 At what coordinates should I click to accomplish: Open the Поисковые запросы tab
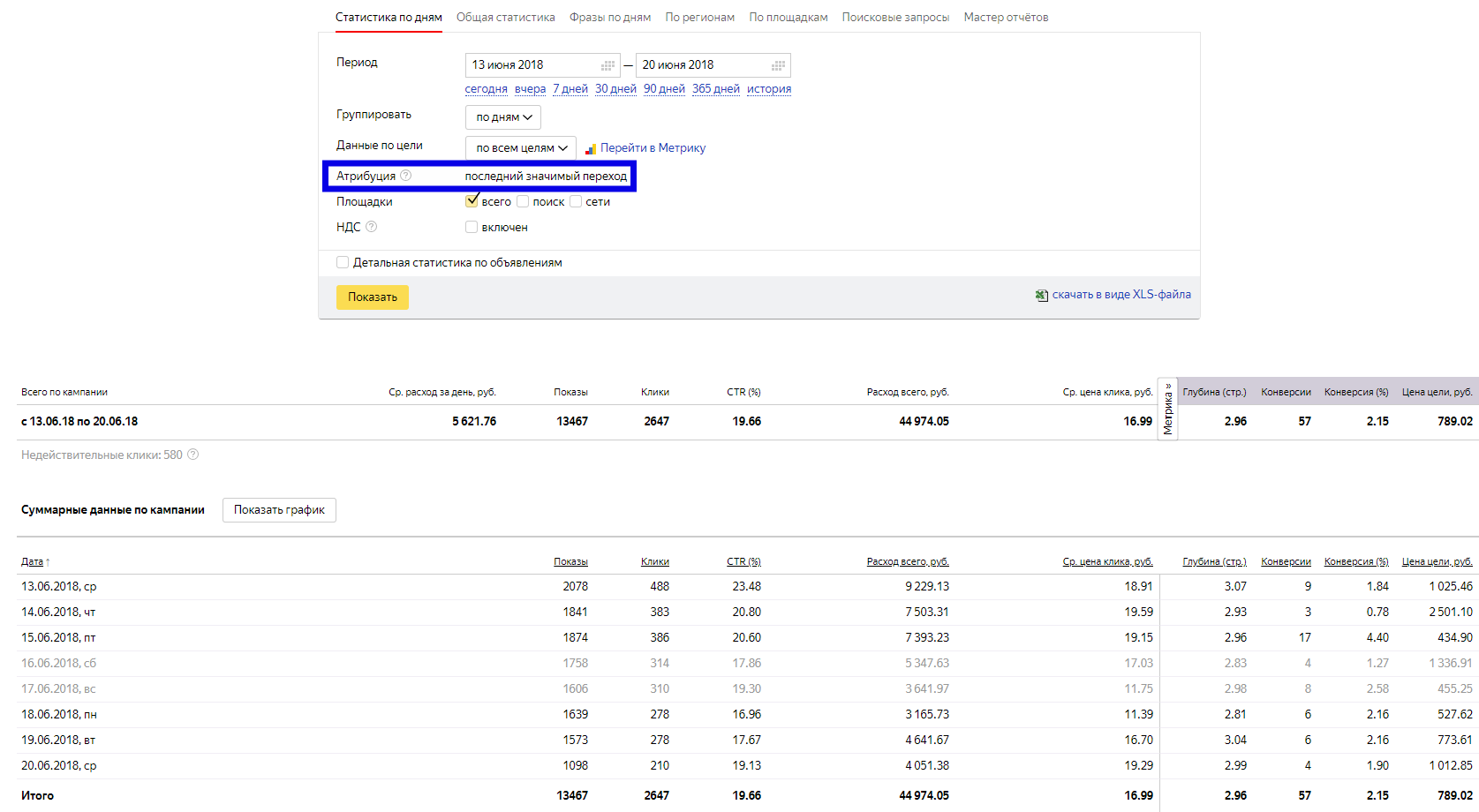click(895, 17)
